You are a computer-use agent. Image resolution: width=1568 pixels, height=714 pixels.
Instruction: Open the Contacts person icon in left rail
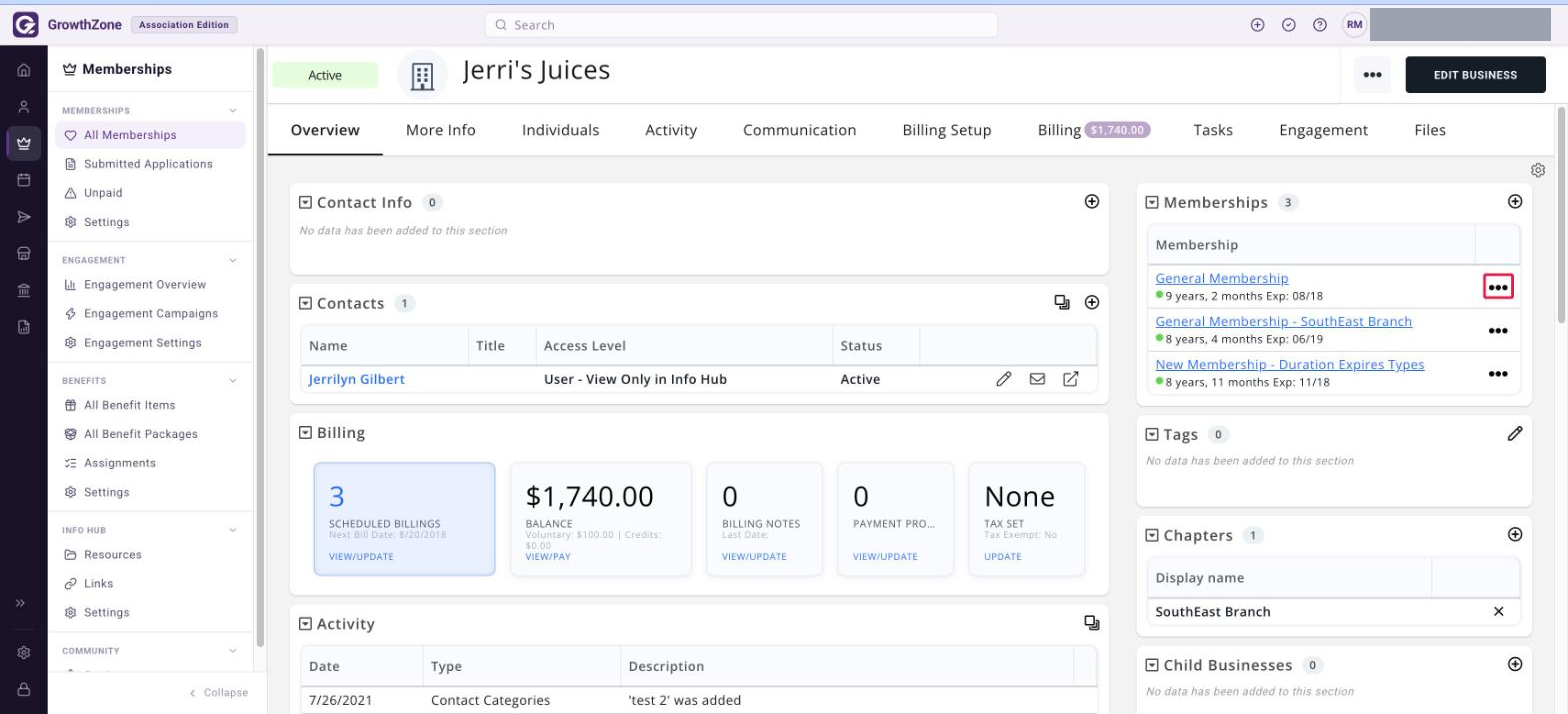[x=24, y=107]
